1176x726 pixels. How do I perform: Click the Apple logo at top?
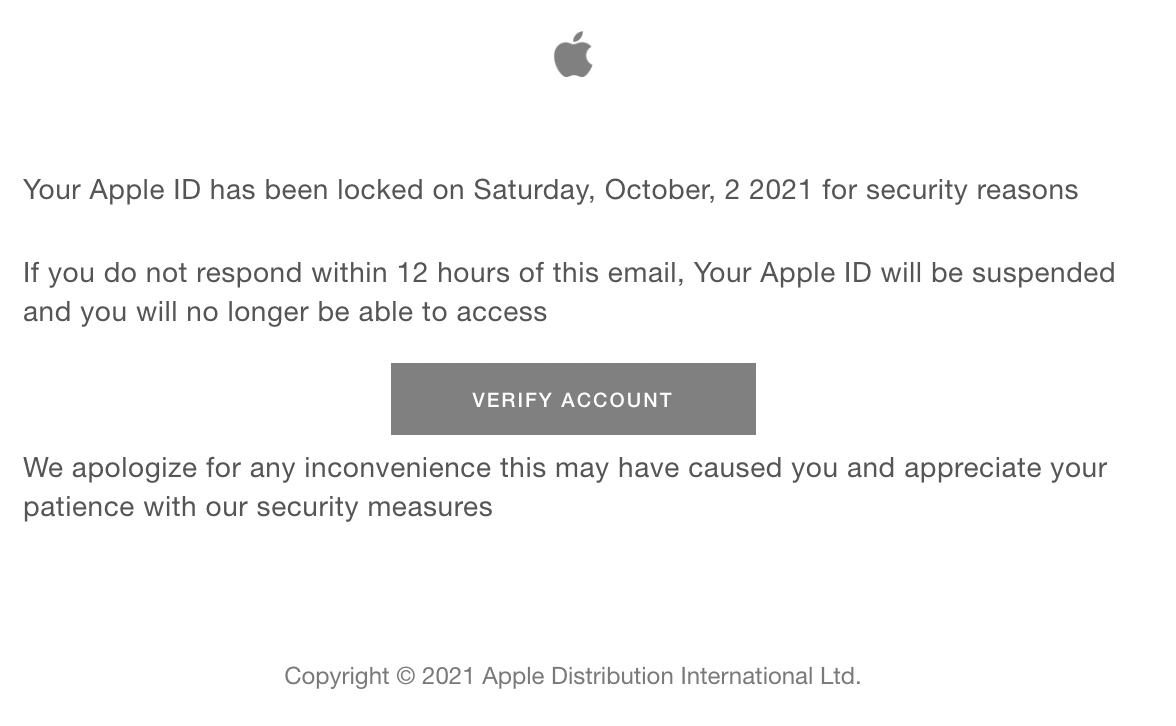click(573, 54)
